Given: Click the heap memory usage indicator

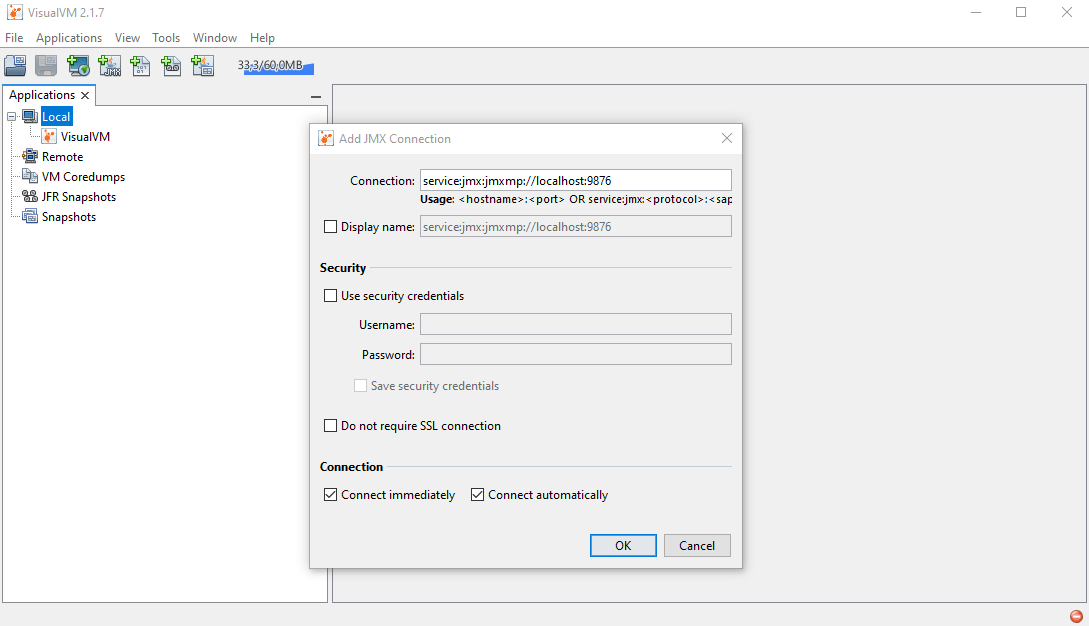Looking at the screenshot, I should 276,66.
